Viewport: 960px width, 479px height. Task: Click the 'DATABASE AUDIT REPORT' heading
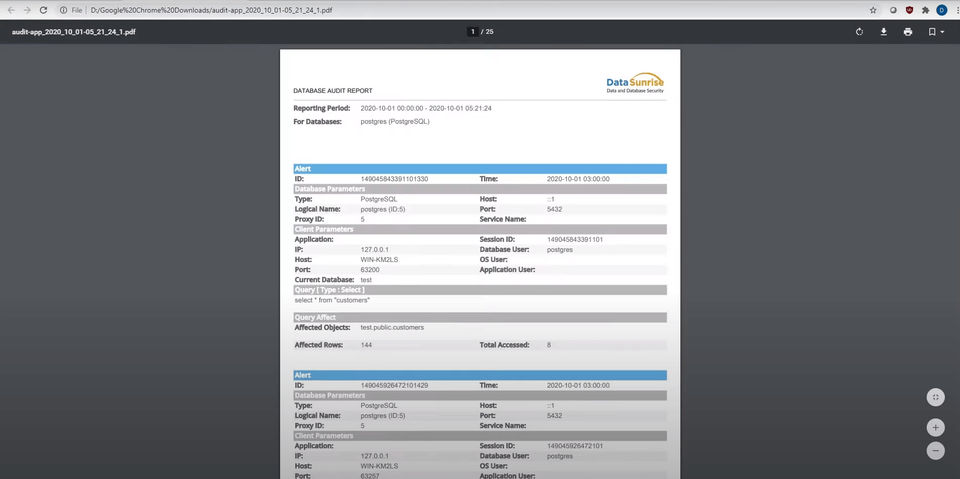[x=332, y=91]
